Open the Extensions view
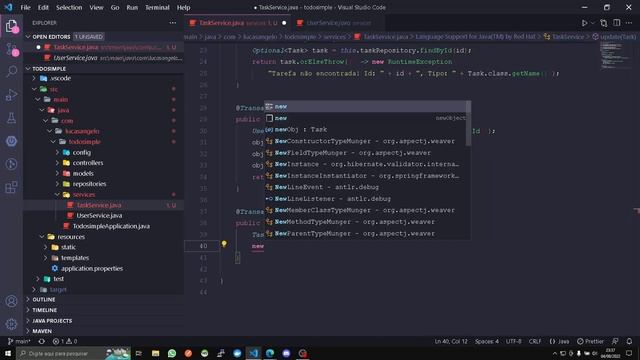640x360 pixels. [11, 187]
